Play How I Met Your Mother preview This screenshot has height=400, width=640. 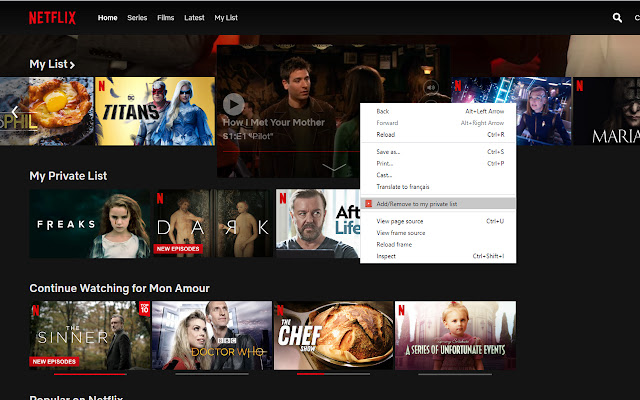(x=233, y=104)
